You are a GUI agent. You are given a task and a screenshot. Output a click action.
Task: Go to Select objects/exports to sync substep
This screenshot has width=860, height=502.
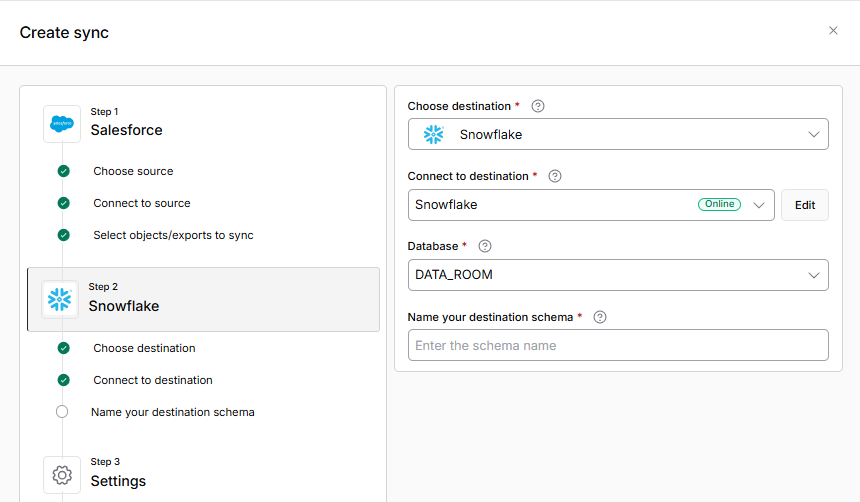173,235
